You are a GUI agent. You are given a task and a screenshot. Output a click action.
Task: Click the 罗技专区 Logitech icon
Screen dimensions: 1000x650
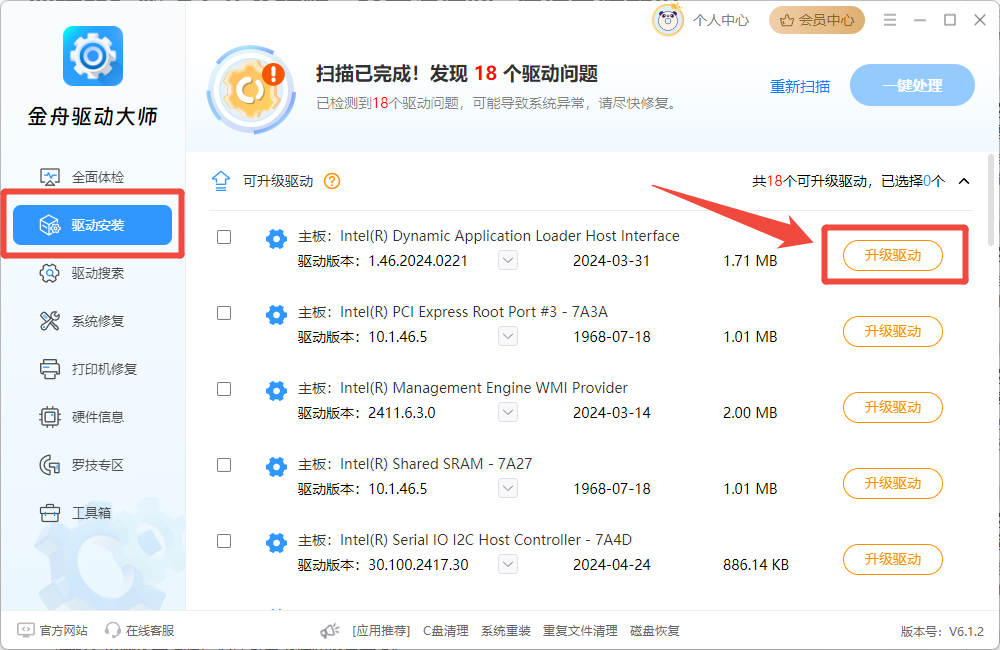[x=50, y=465]
